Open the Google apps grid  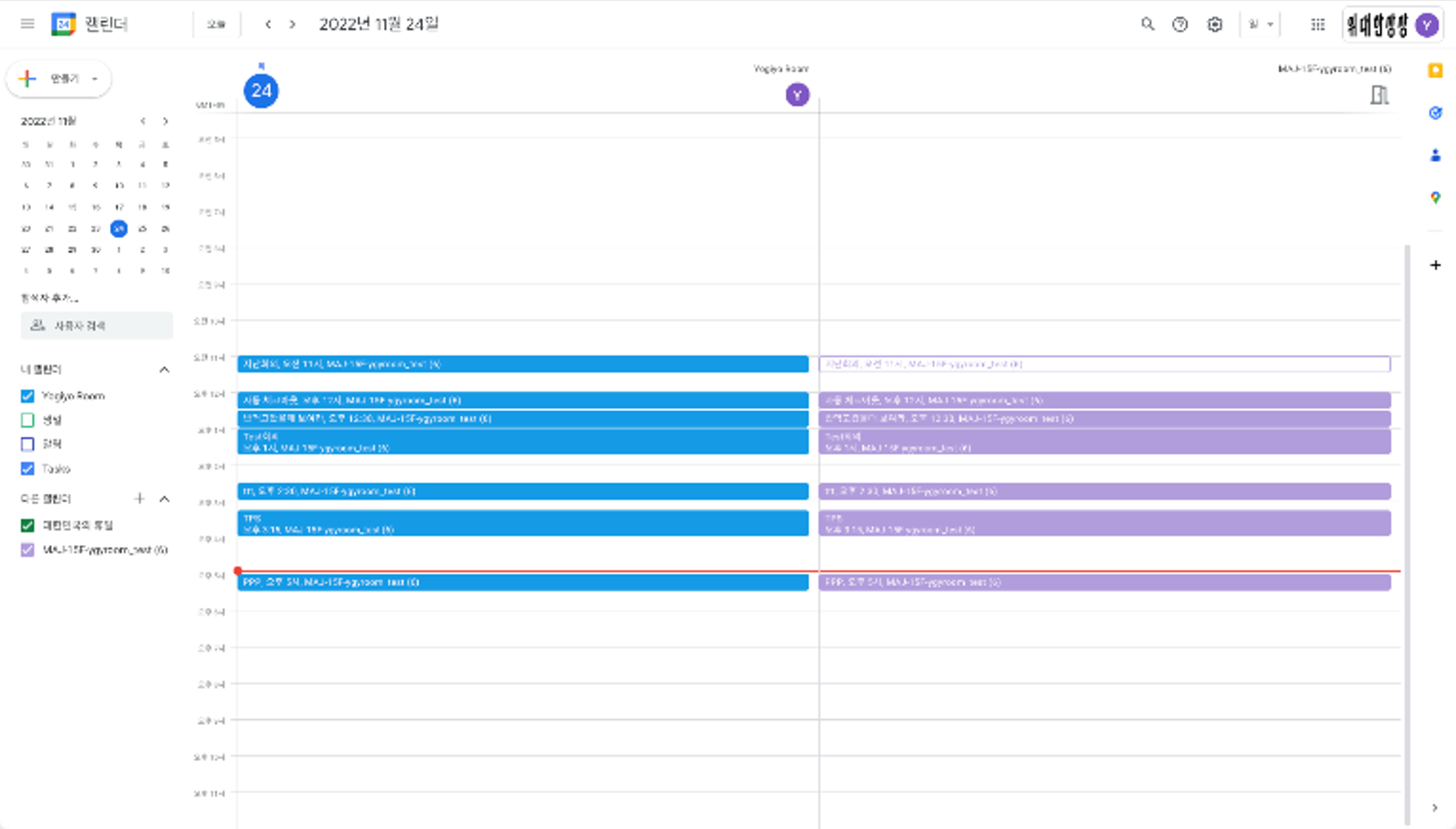(x=1318, y=24)
